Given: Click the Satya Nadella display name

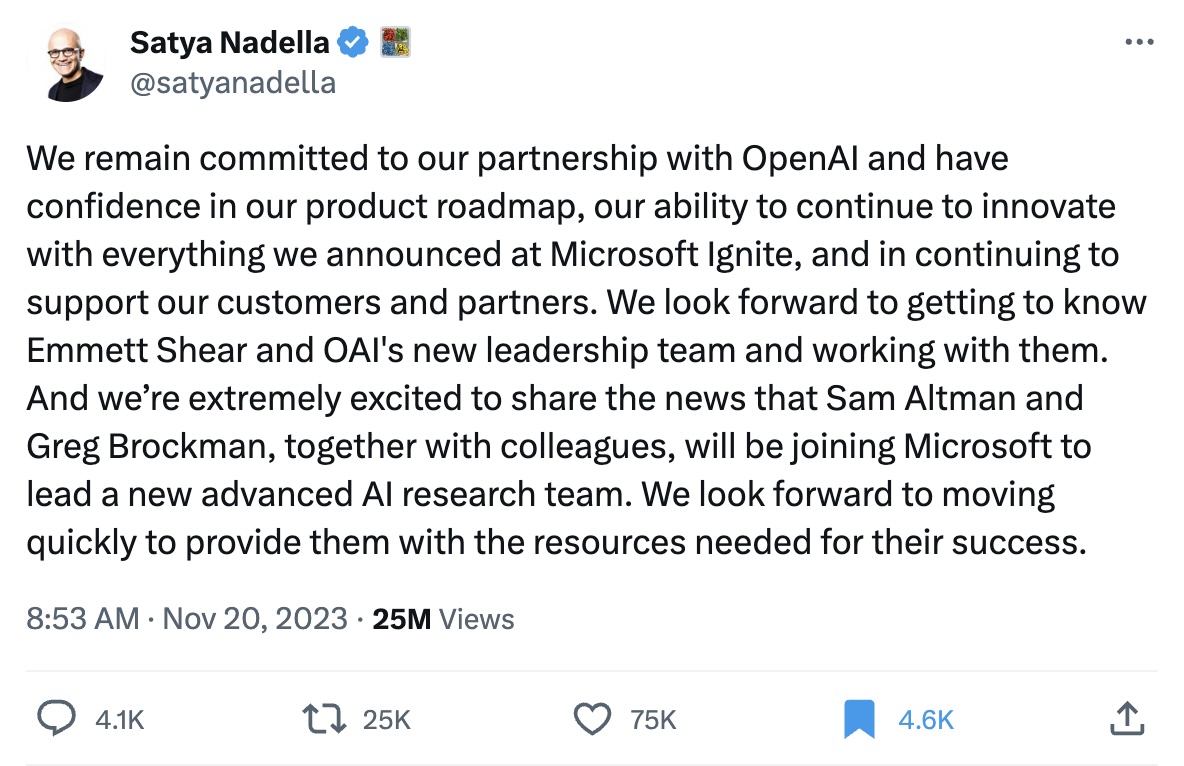Looking at the screenshot, I should (x=229, y=43).
